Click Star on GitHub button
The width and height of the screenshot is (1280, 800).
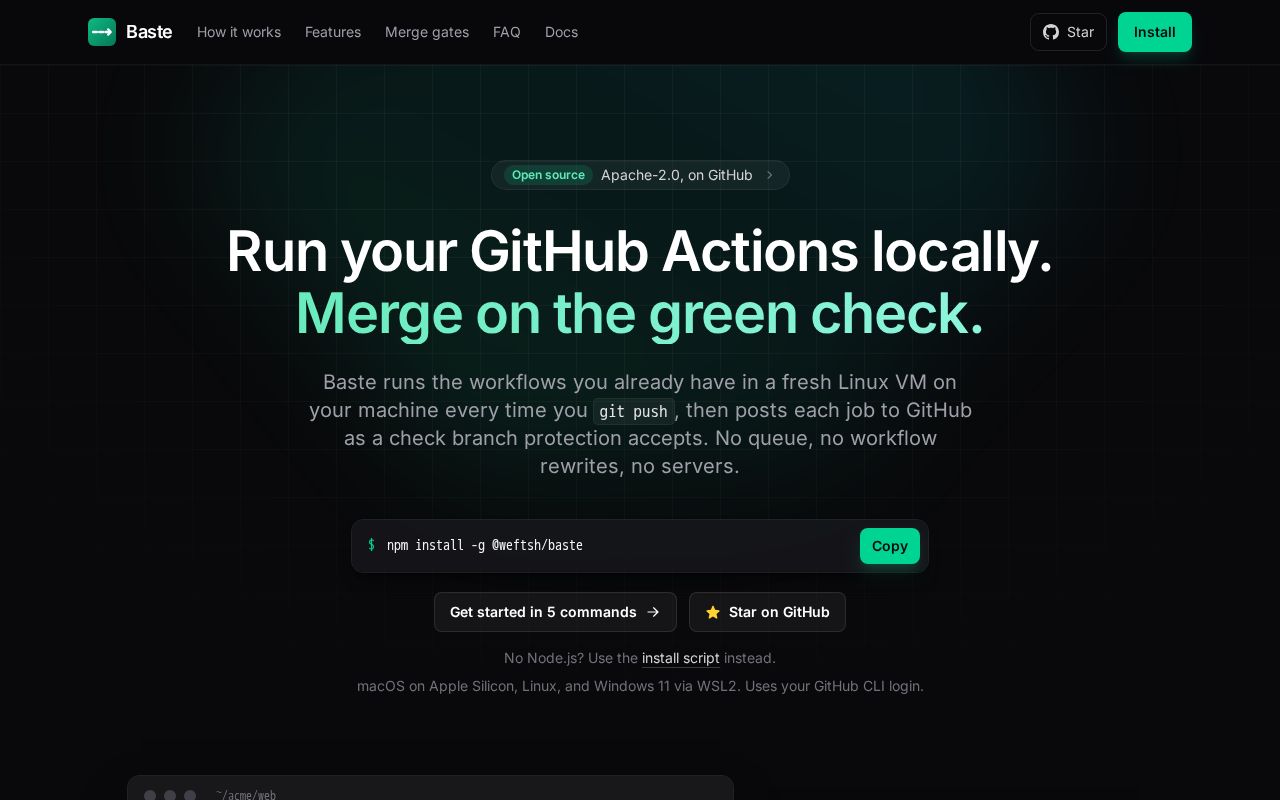(767, 612)
